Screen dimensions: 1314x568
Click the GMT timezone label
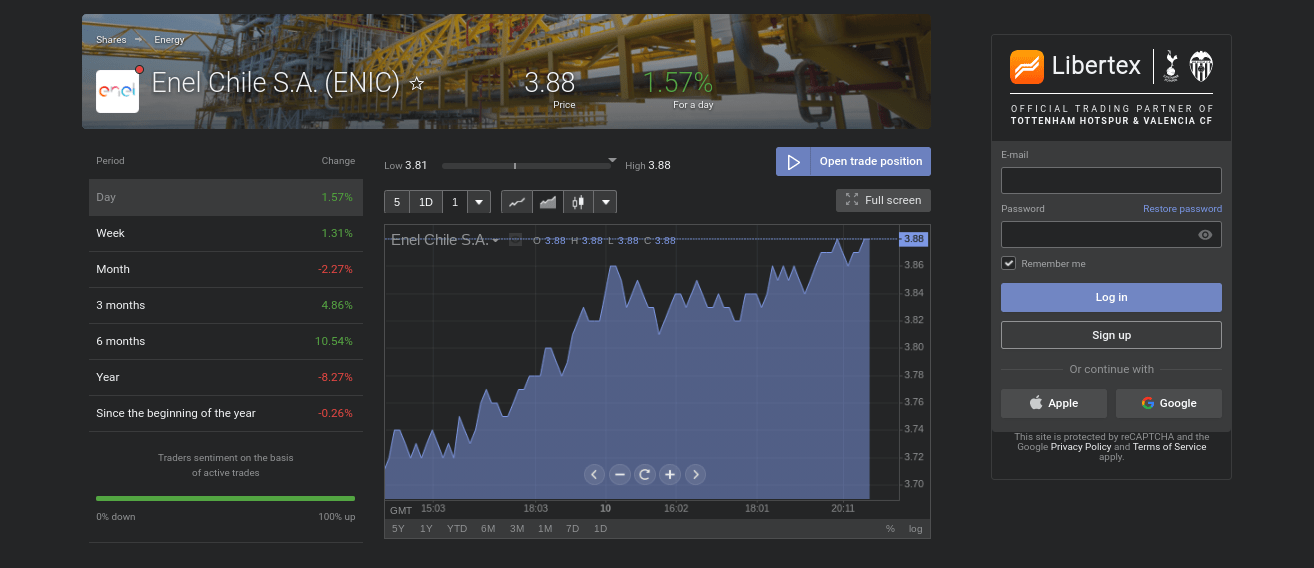click(x=400, y=509)
